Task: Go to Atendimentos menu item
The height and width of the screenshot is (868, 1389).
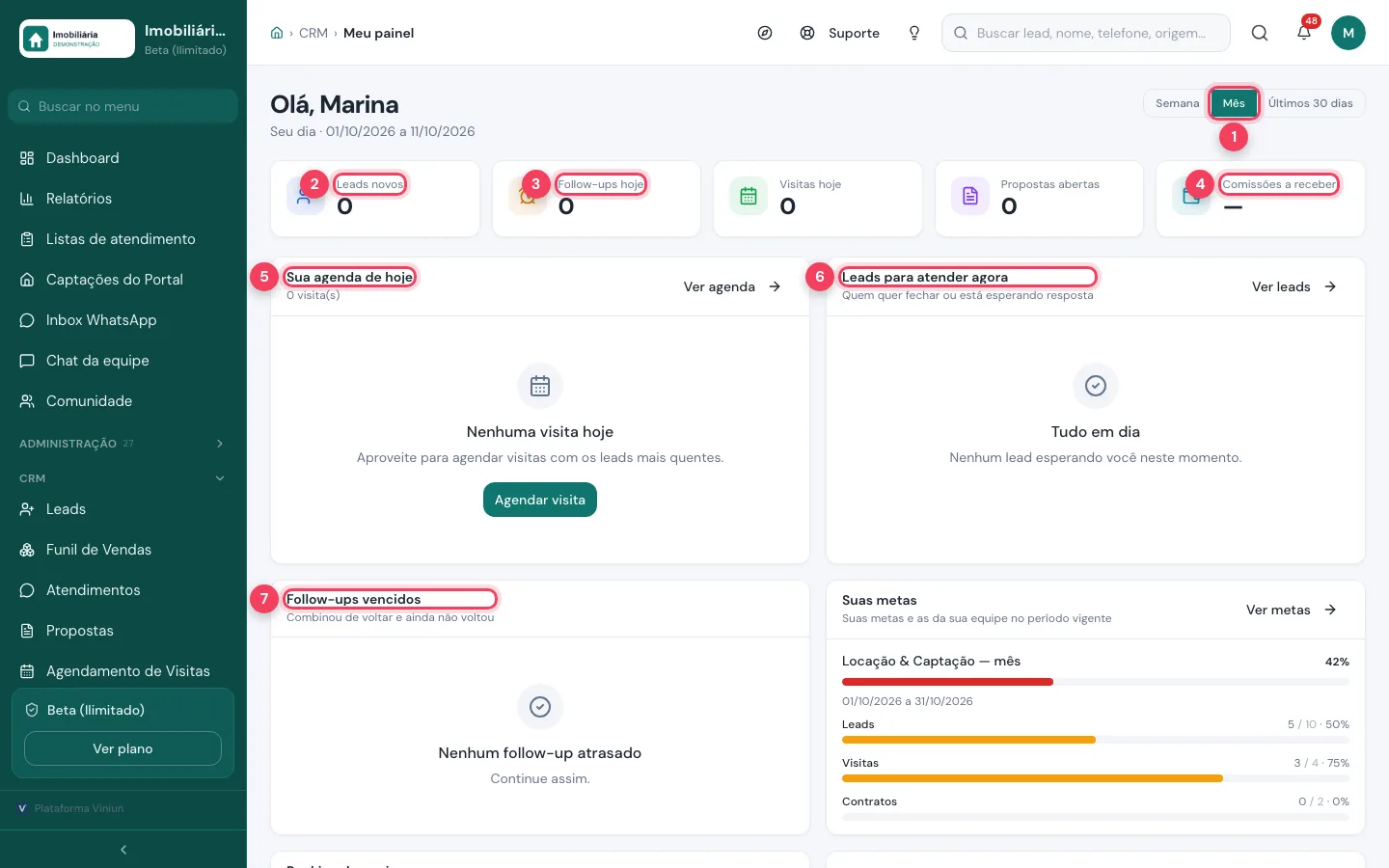Action: coord(123,590)
